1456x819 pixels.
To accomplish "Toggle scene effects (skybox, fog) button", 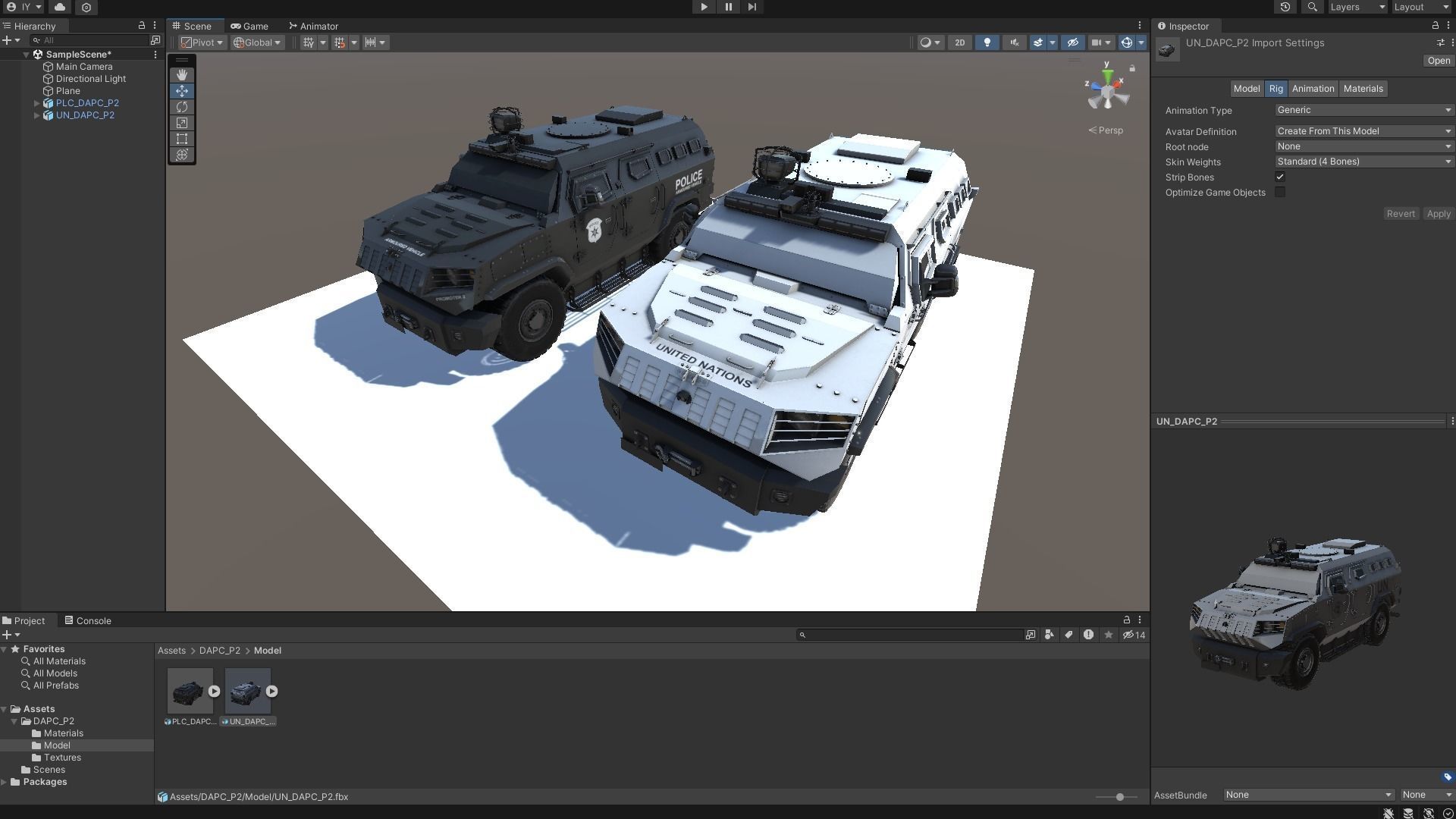I will (1037, 42).
